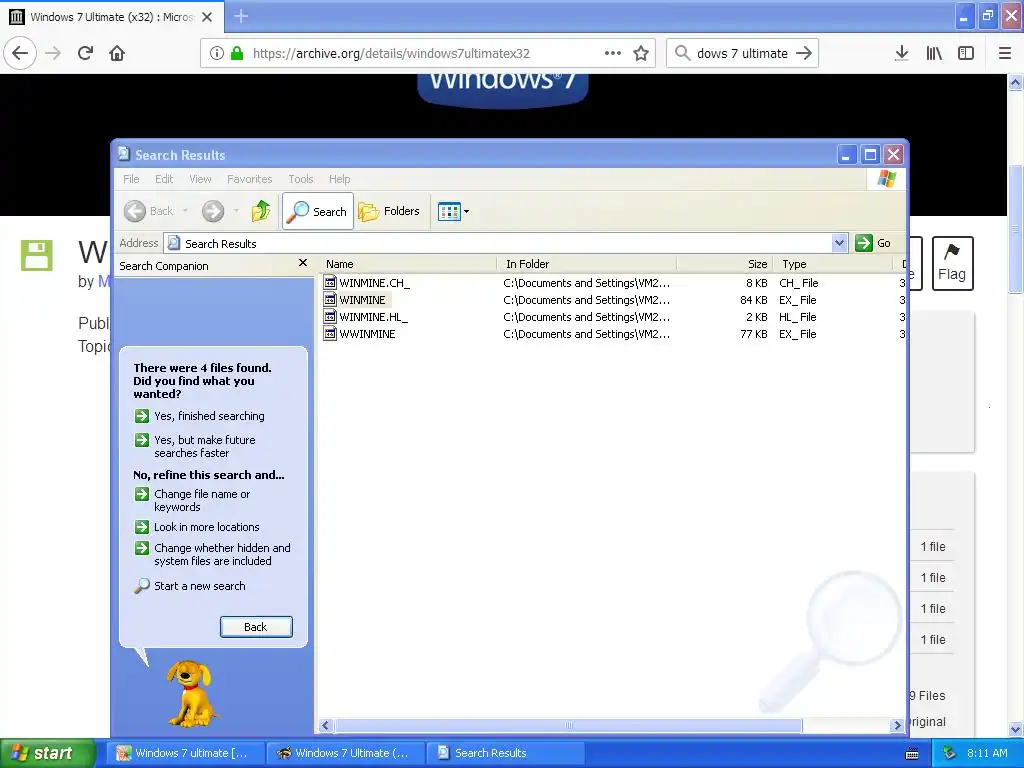Image resolution: width=1024 pixels, height=768 pixels.
Task: Expand the Address bar dropdown
Action: [x=839, y=243]
